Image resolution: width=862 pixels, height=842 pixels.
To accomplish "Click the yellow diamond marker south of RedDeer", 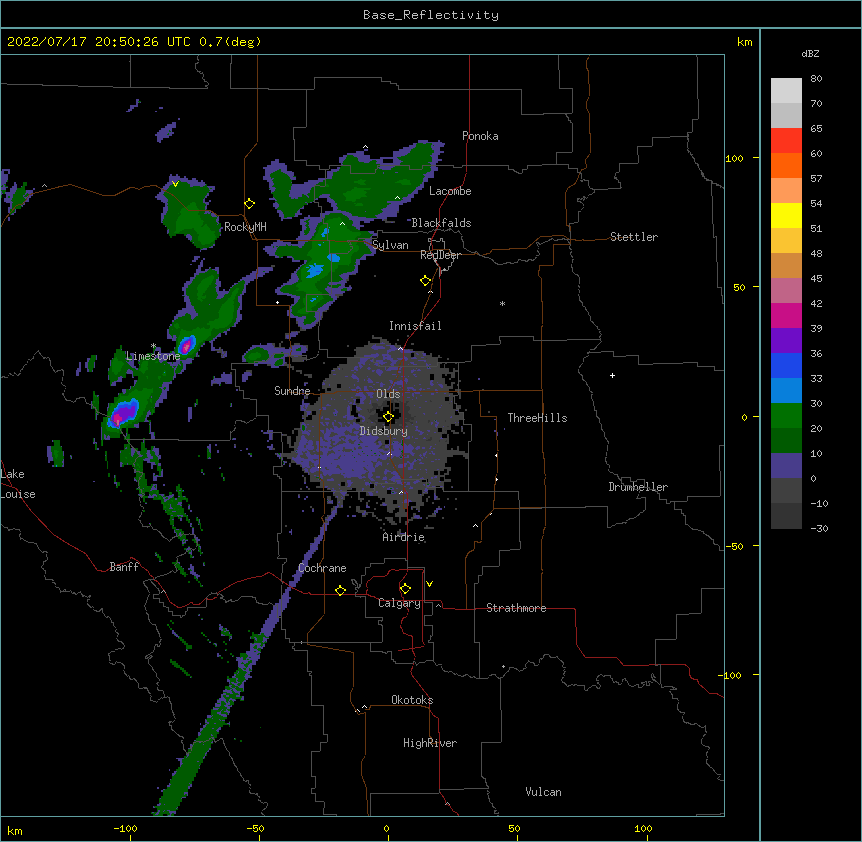I will click(426, 281).
